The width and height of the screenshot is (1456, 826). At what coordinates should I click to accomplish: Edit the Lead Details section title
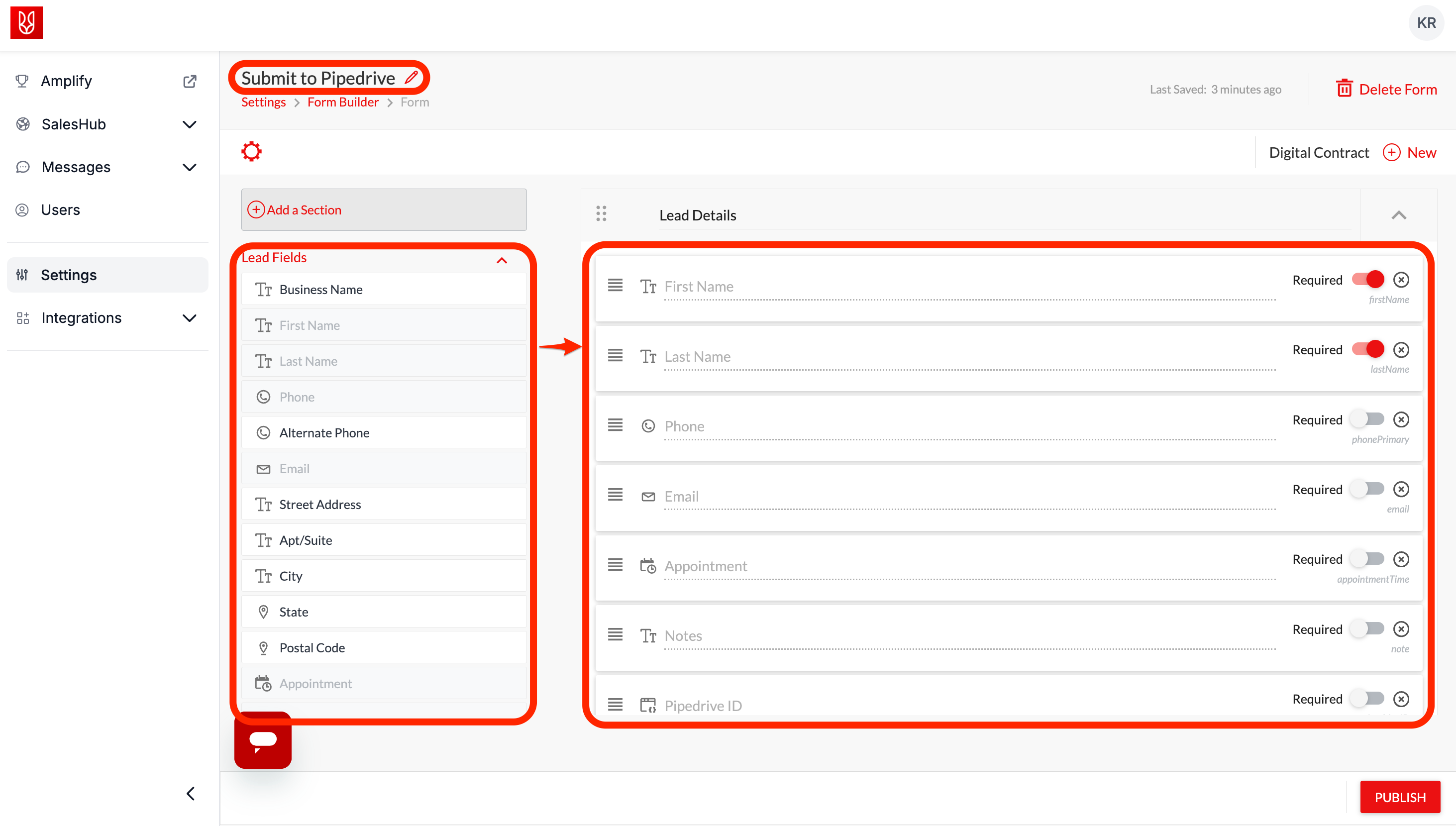[x=1004, y=215]
